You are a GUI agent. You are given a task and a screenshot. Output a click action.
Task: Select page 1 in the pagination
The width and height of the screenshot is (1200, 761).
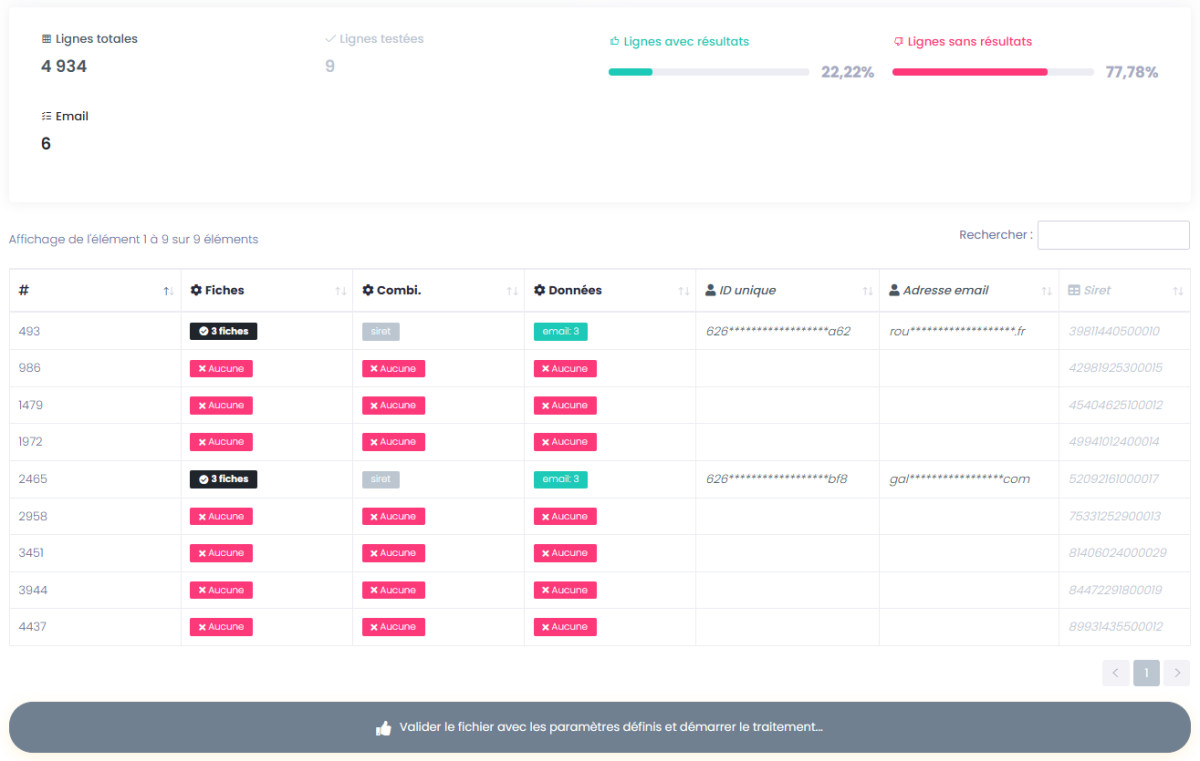(x=1146, y=673)
